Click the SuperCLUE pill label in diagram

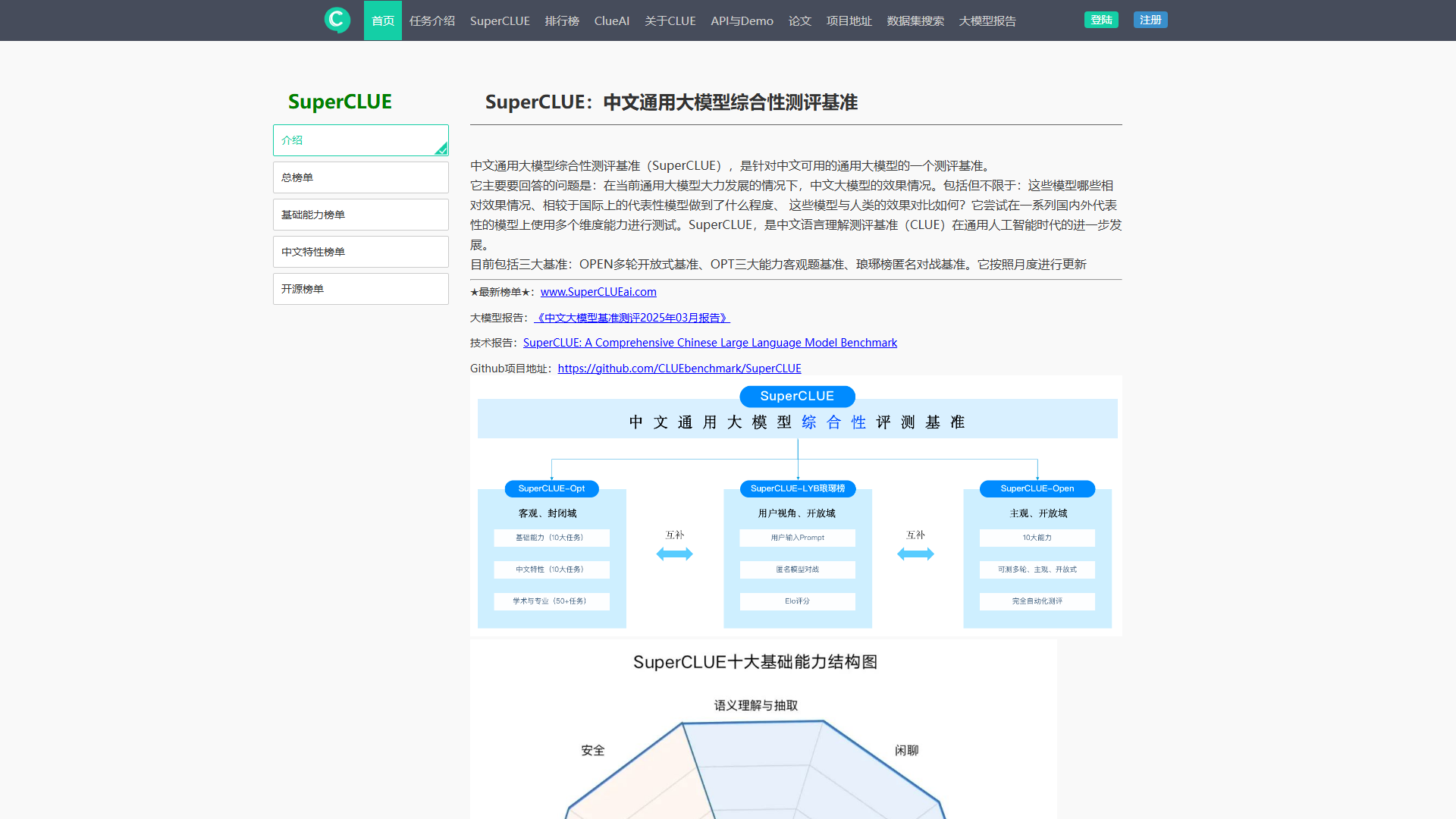pyautogui.click(x=797, y=396)
